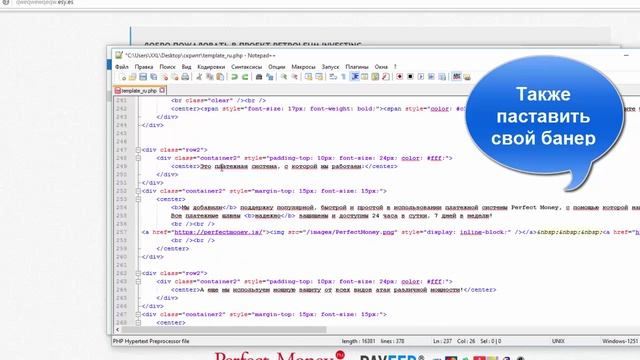Click the Windows-1251 encoding status entry

coord(621,341)
